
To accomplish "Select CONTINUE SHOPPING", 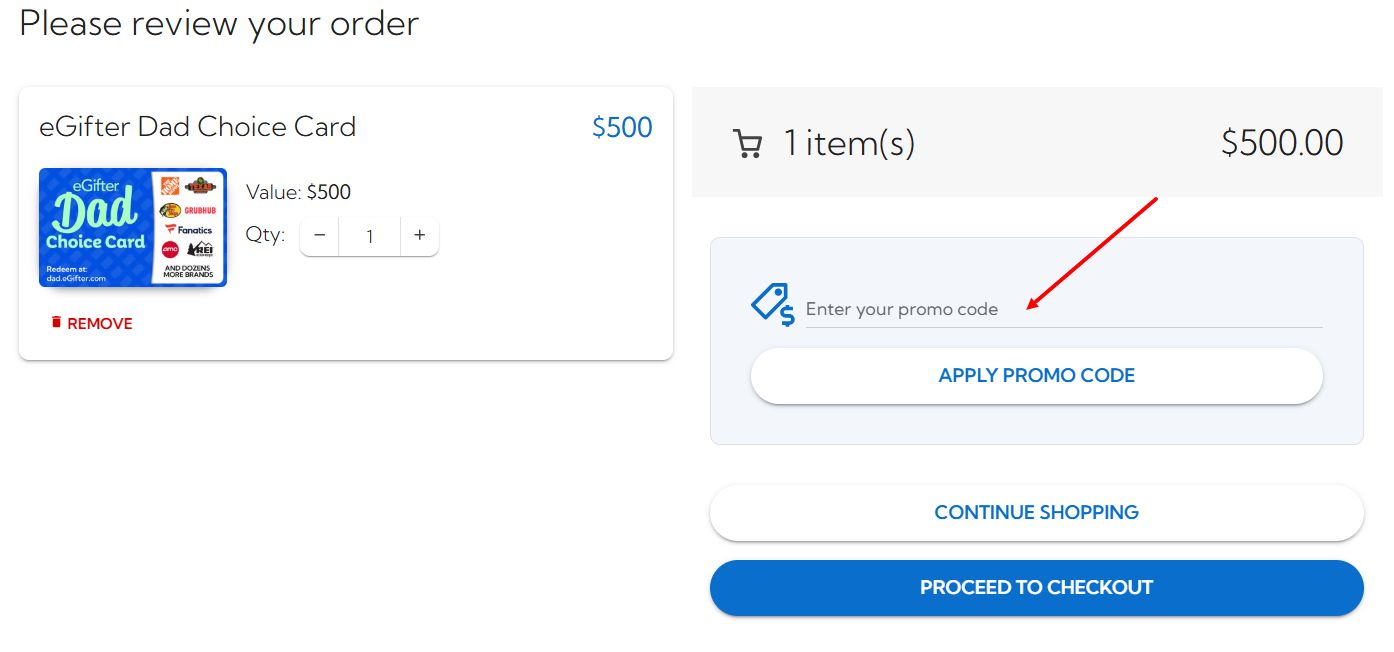I will tap(1036, 512).
